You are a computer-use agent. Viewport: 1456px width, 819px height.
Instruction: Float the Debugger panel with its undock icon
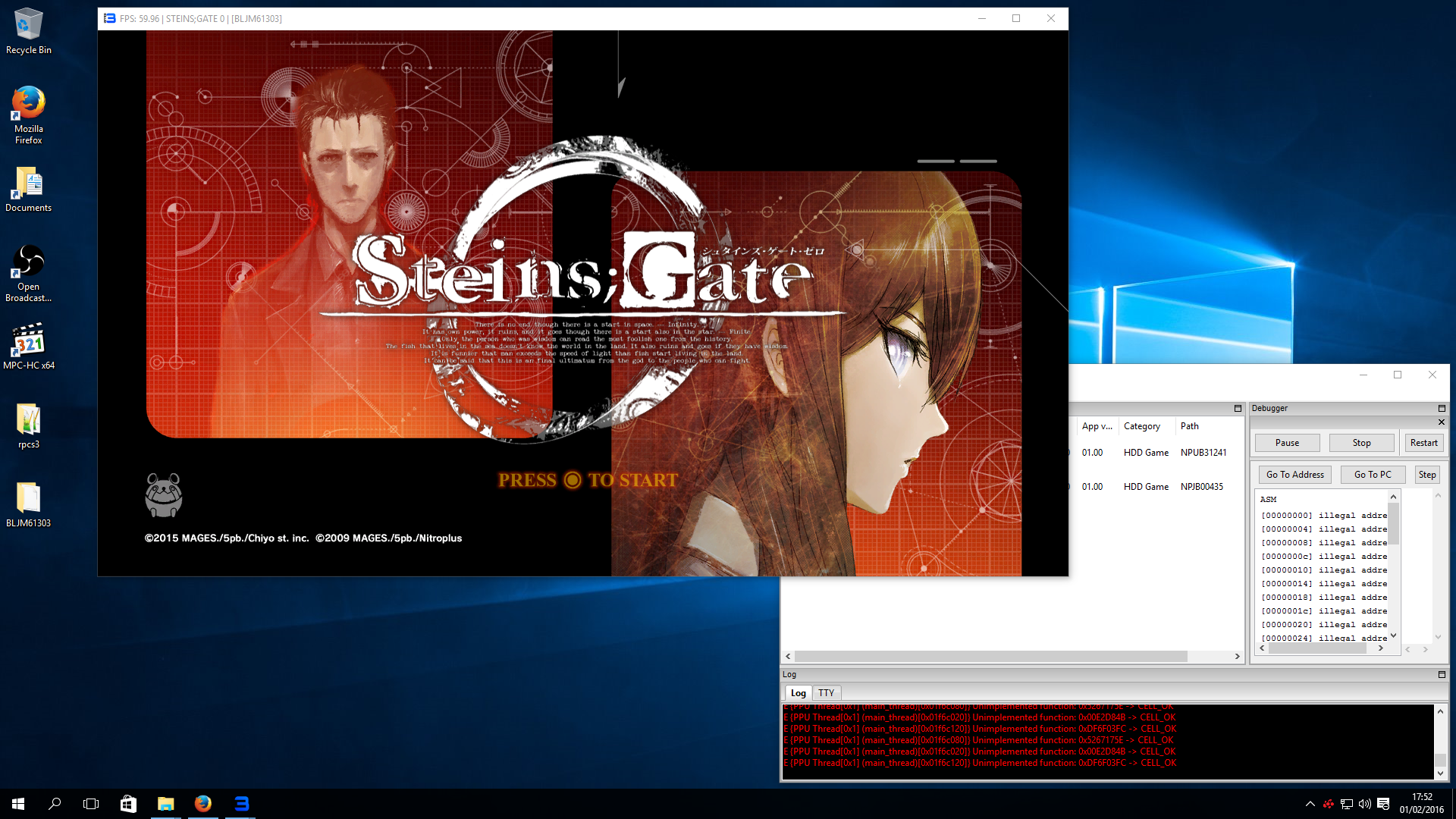point(1442,408)
